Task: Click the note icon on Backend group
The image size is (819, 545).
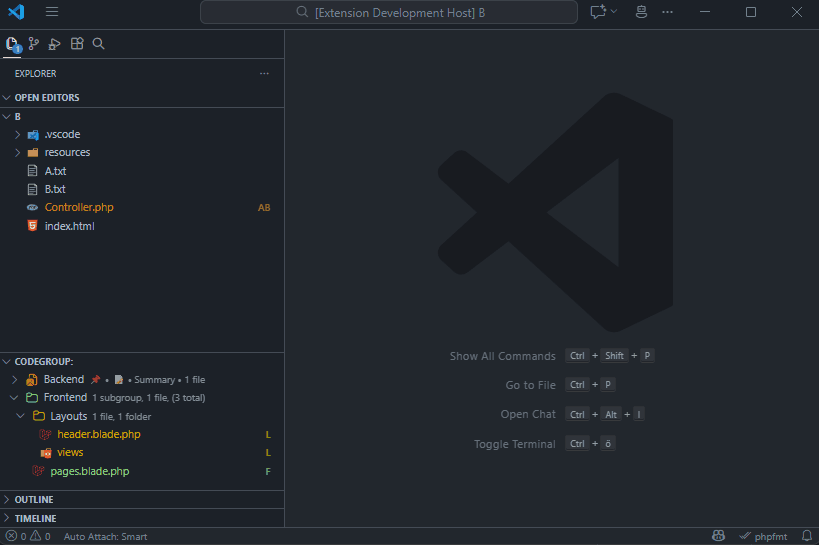Action: pos(119,379)
